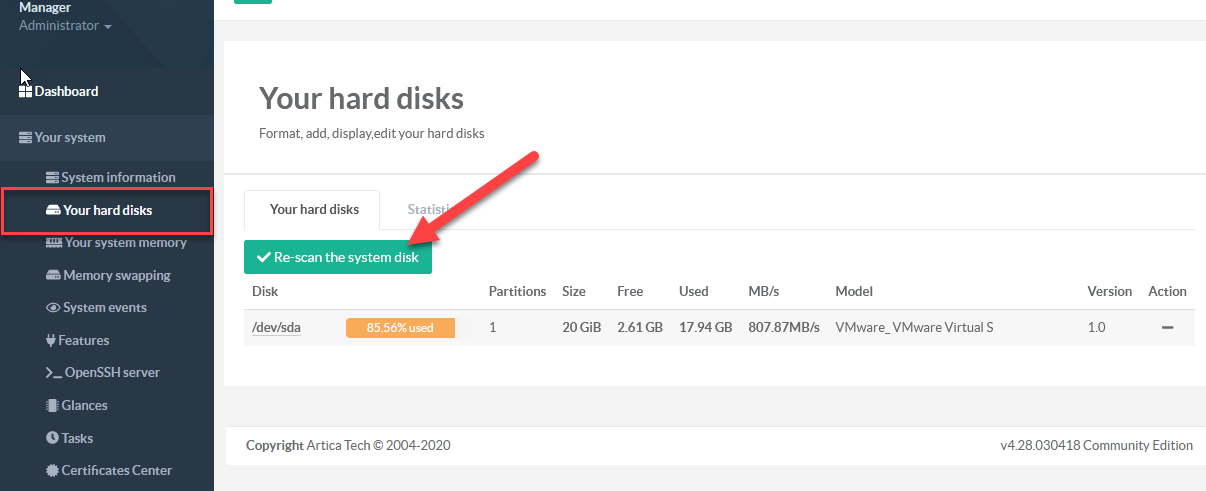Click the OpenSSH terminal prompt icon

(54, 372)
